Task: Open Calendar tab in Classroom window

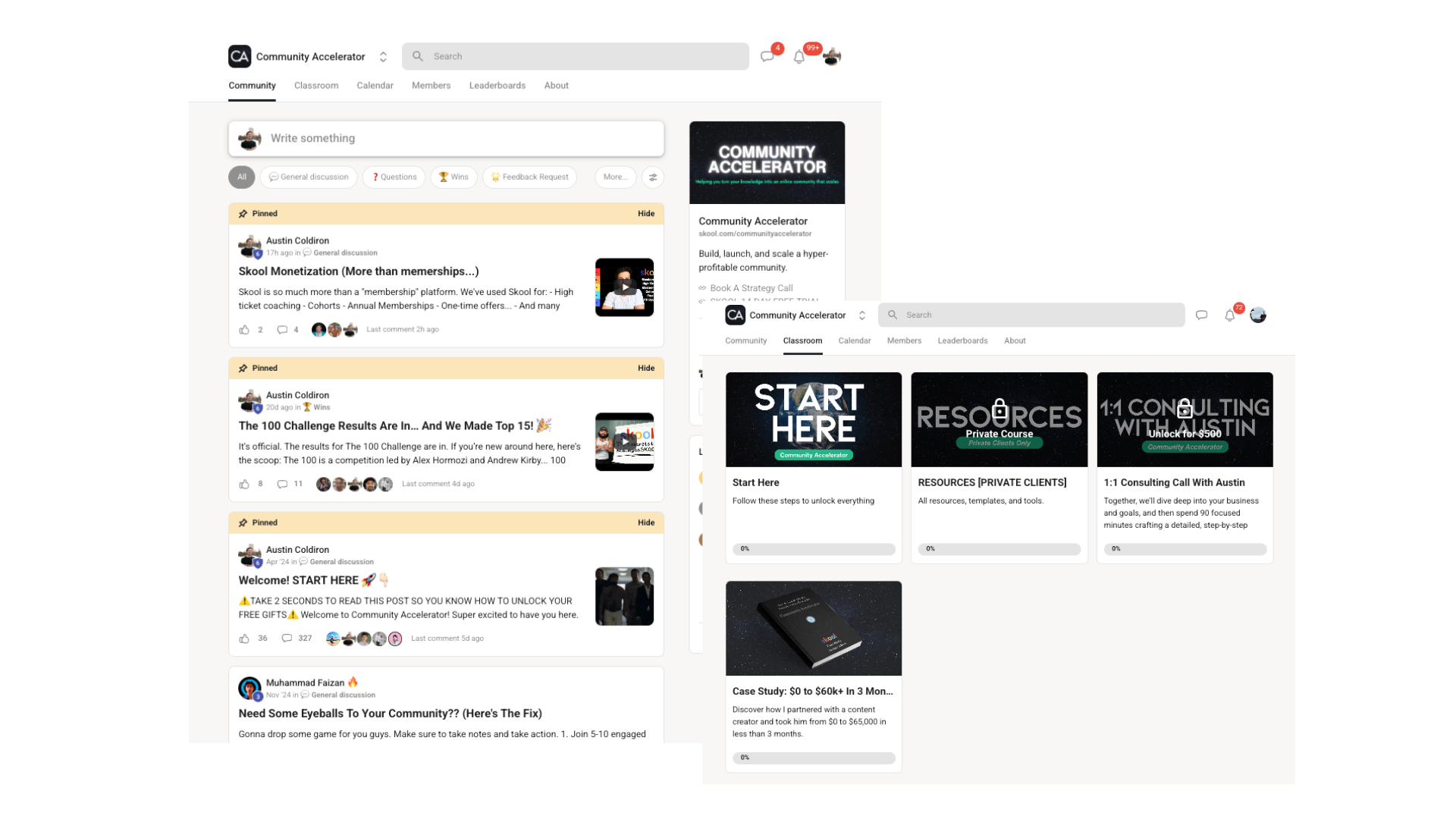Action: click(854, 341)
